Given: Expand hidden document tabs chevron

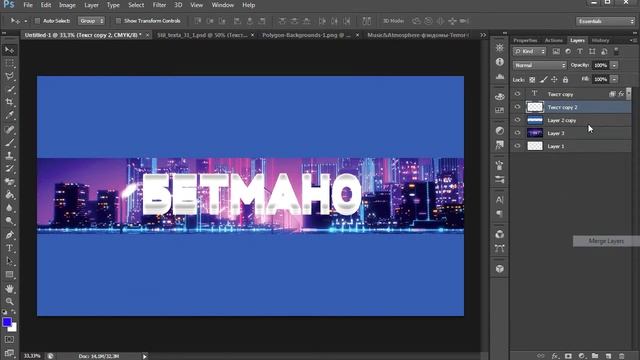Looking at the screenshot, I should pyautogui.click(x=483, y=35).
